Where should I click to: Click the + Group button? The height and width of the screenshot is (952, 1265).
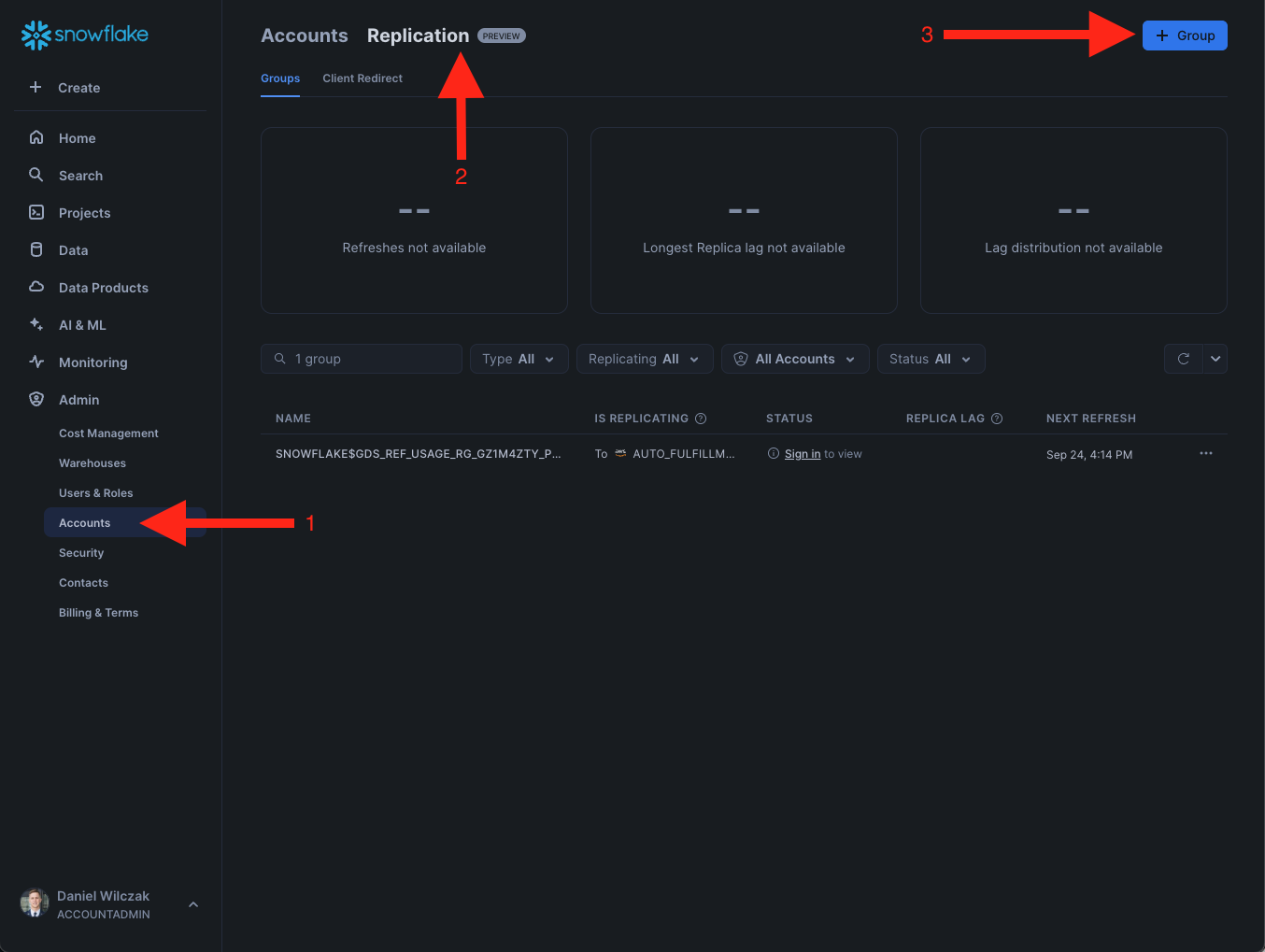(x=1185, y=36)
